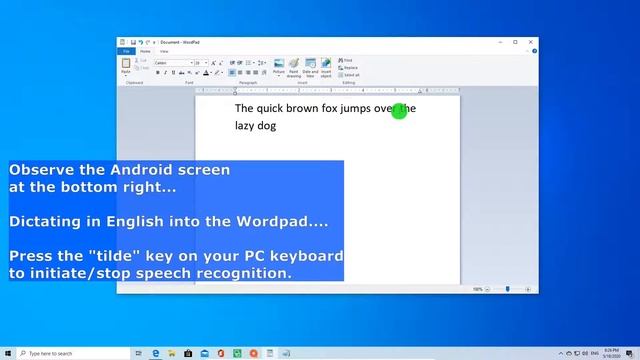The height and width of the screenshot is (360, 640).
Task: Click the word "lazy" in document
Action: coord(244,126)
